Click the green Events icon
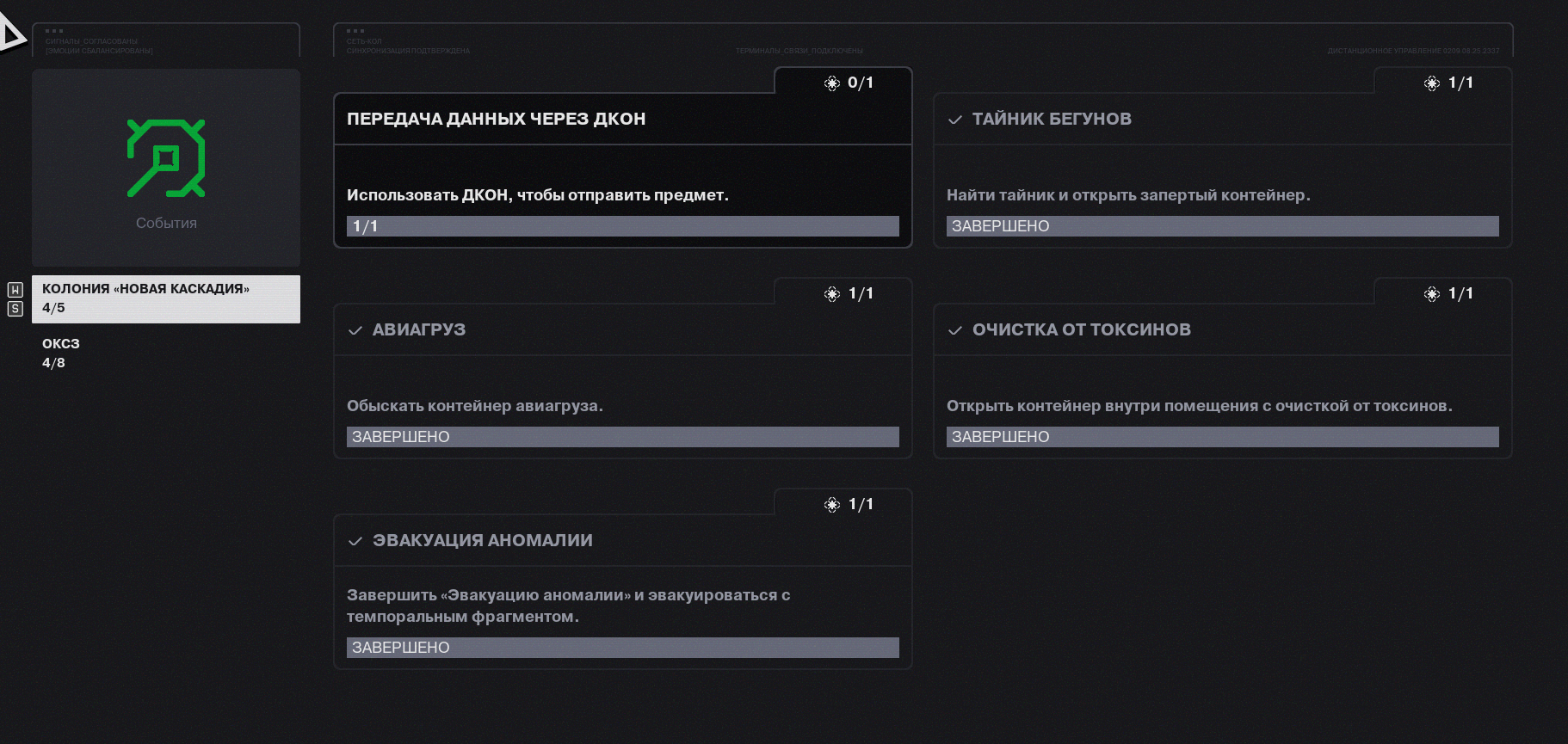 tap(166, 158)
